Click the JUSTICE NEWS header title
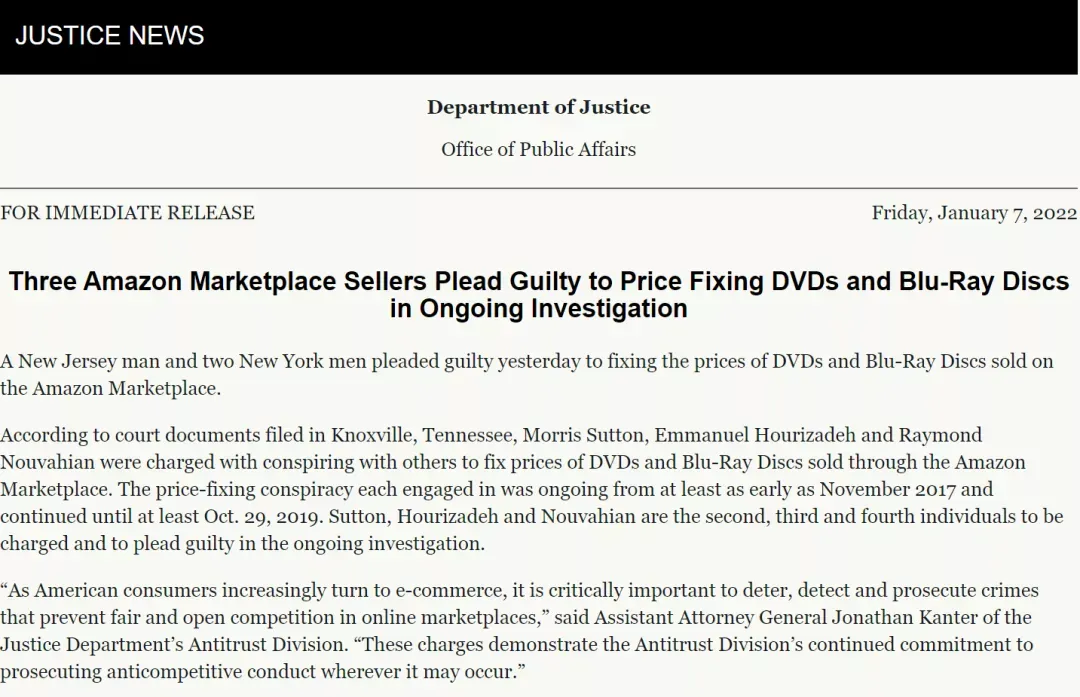This screenshot has width=1080, height=697. point(110,35)
